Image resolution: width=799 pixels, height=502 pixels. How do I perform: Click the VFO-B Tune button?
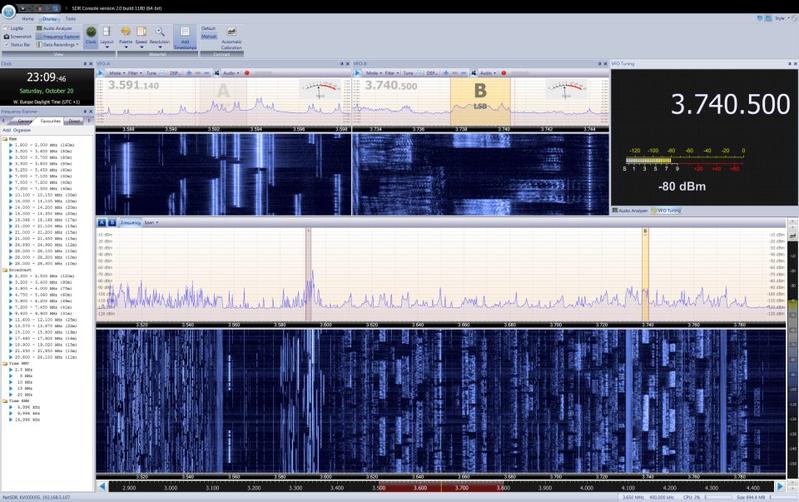click(408, 73)
